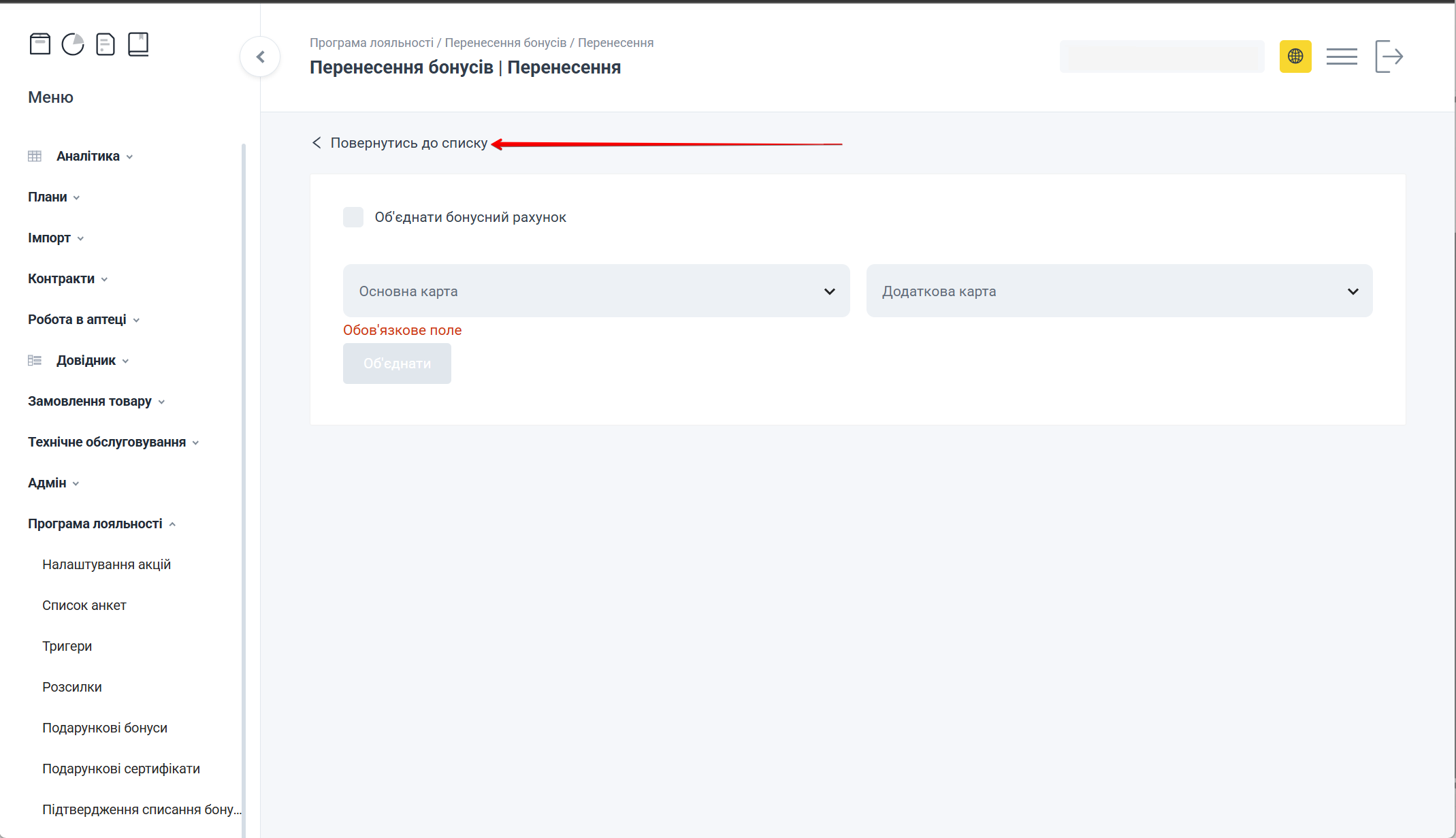Expand the Довідник menu section

(x=86, y=361)
